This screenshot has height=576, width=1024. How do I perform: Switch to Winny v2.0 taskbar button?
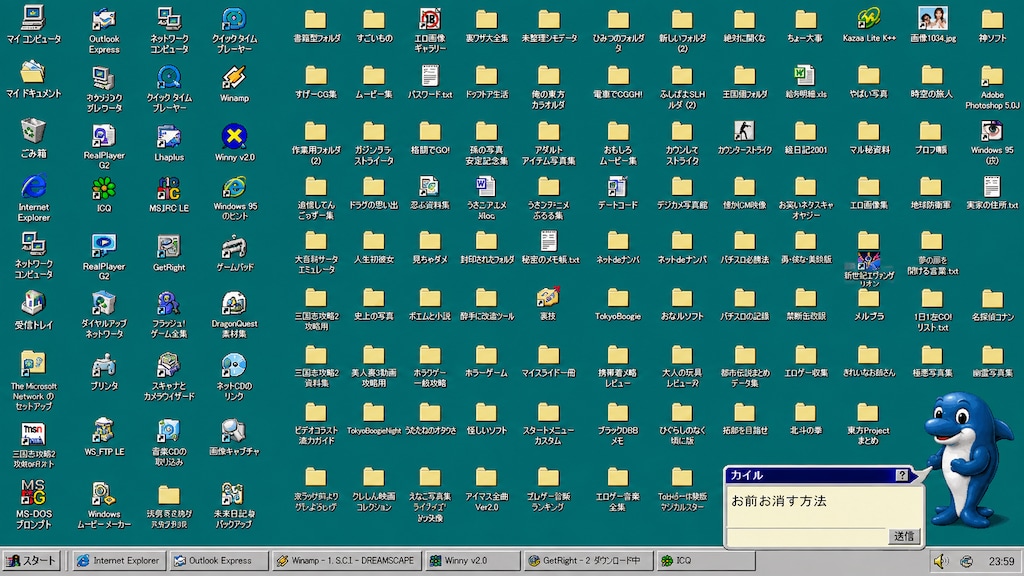click(473, 560)
